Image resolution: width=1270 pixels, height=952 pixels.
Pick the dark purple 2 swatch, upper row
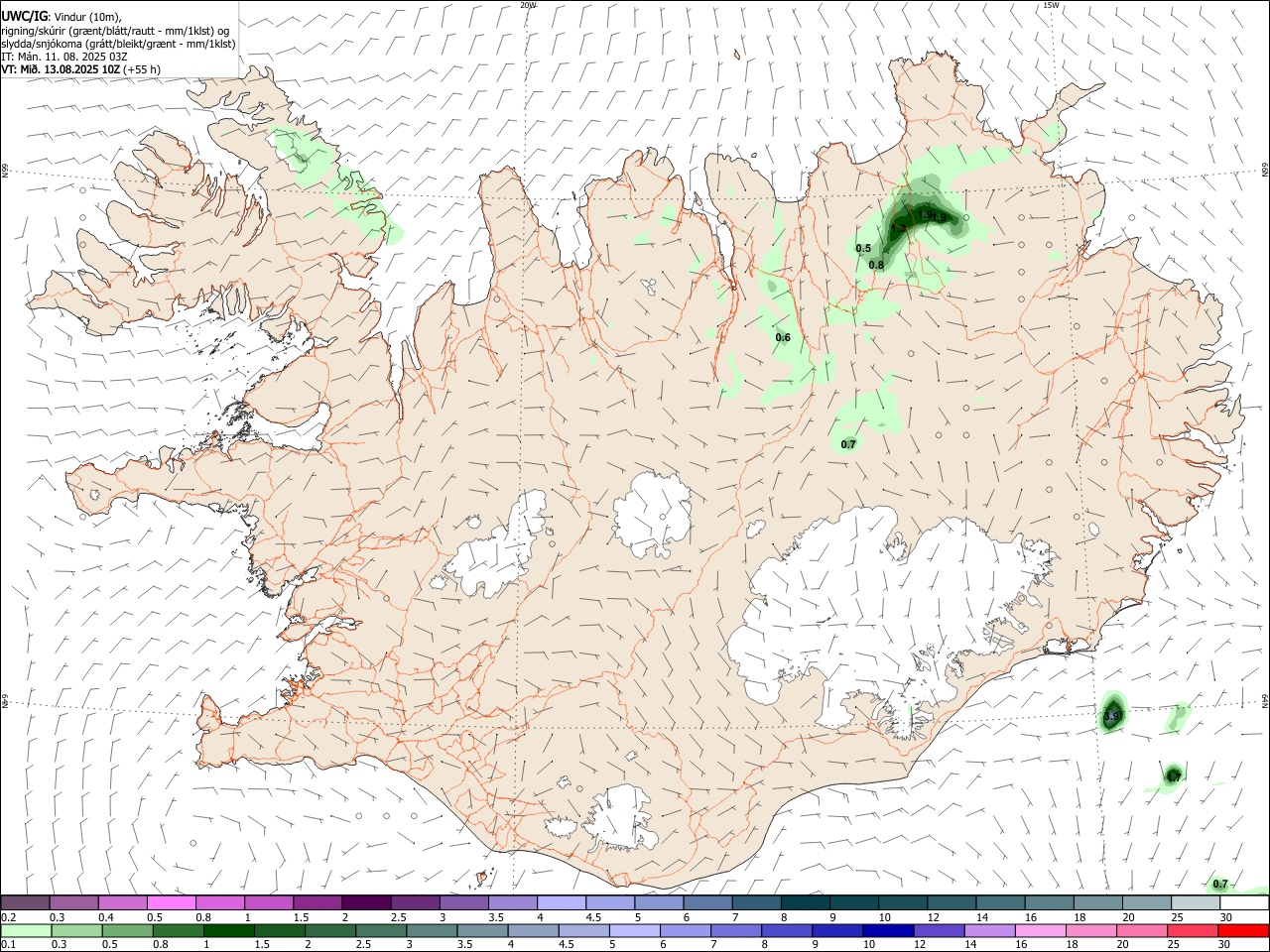[366, 902]
